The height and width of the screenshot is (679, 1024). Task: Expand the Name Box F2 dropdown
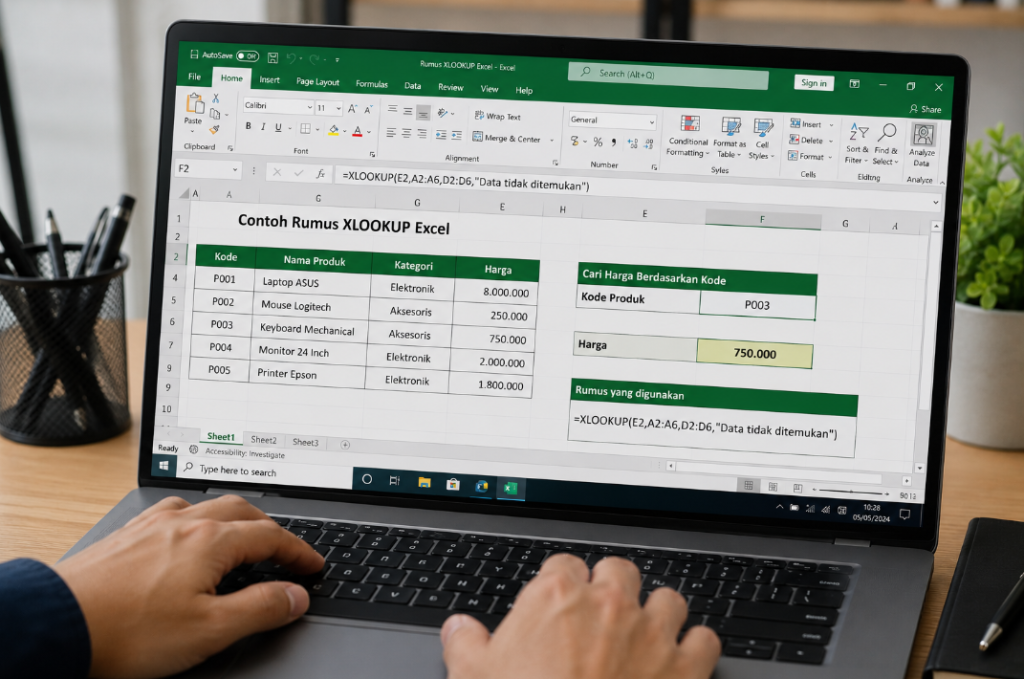coord(235,170)
